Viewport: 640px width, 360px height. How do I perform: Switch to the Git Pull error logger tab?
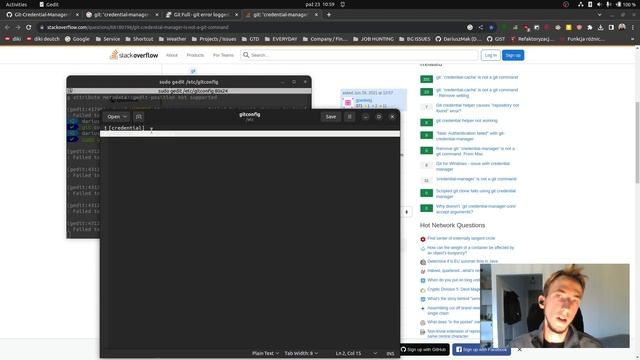pos(201,15)
